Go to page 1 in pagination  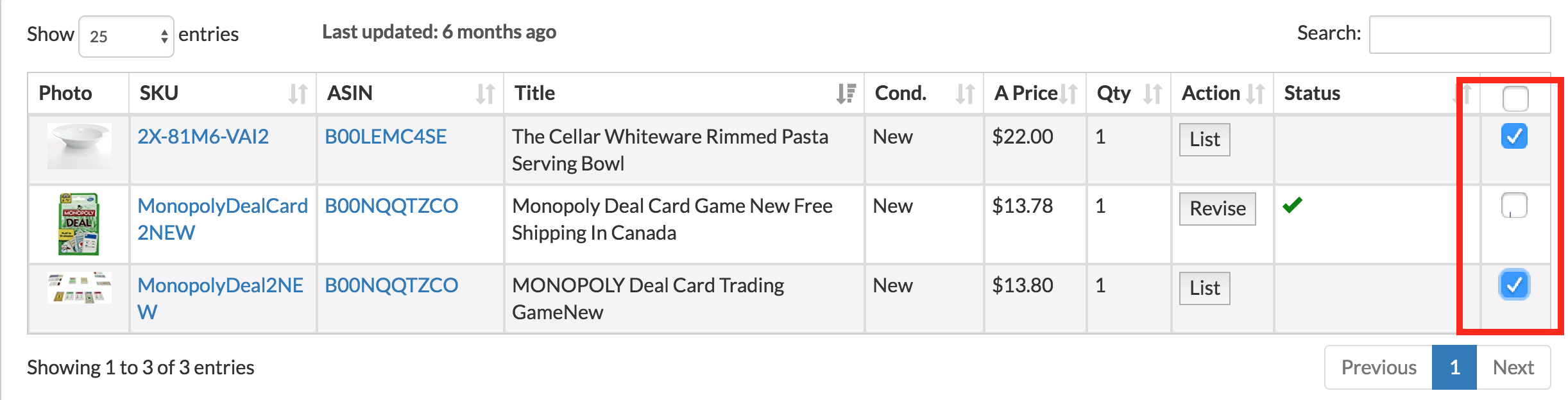pyautogui.click(x=1454, y=367)
